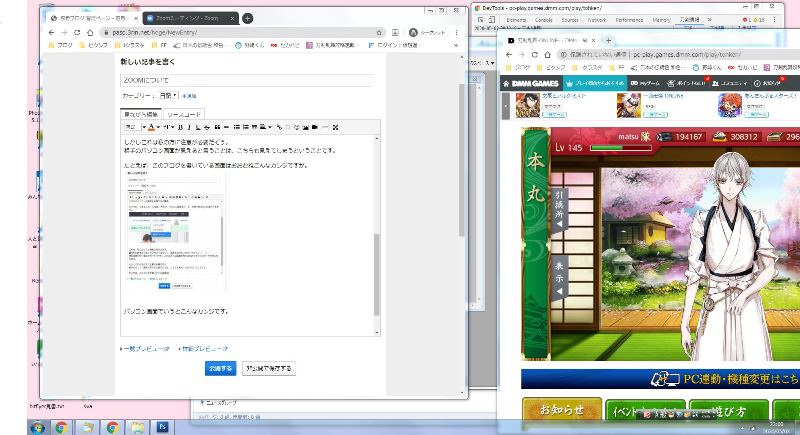Add a new tab in DMM window
Viewport: 800px width, 435px height.
point(608,40)
